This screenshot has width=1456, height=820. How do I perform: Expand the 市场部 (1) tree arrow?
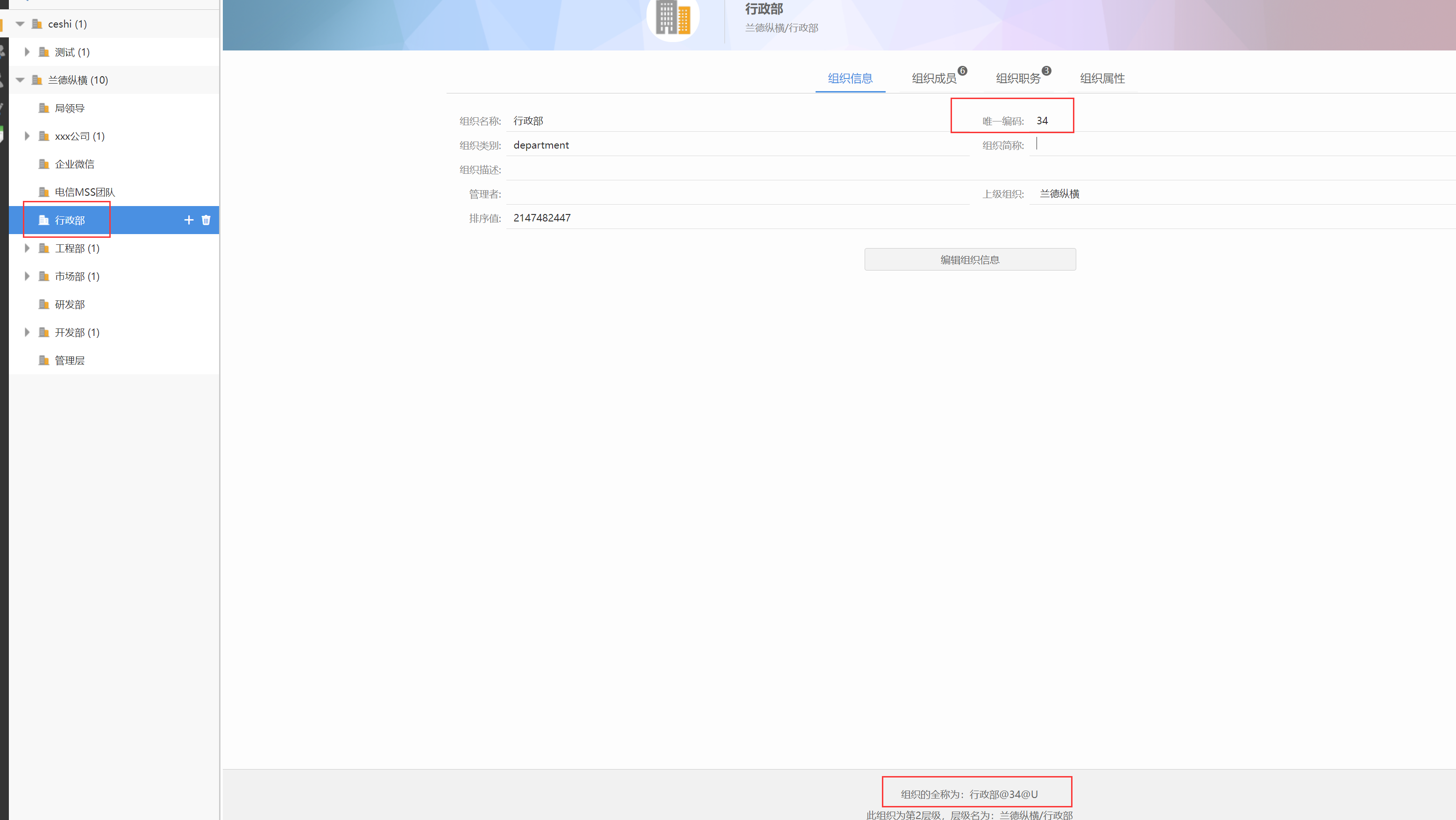27,277
